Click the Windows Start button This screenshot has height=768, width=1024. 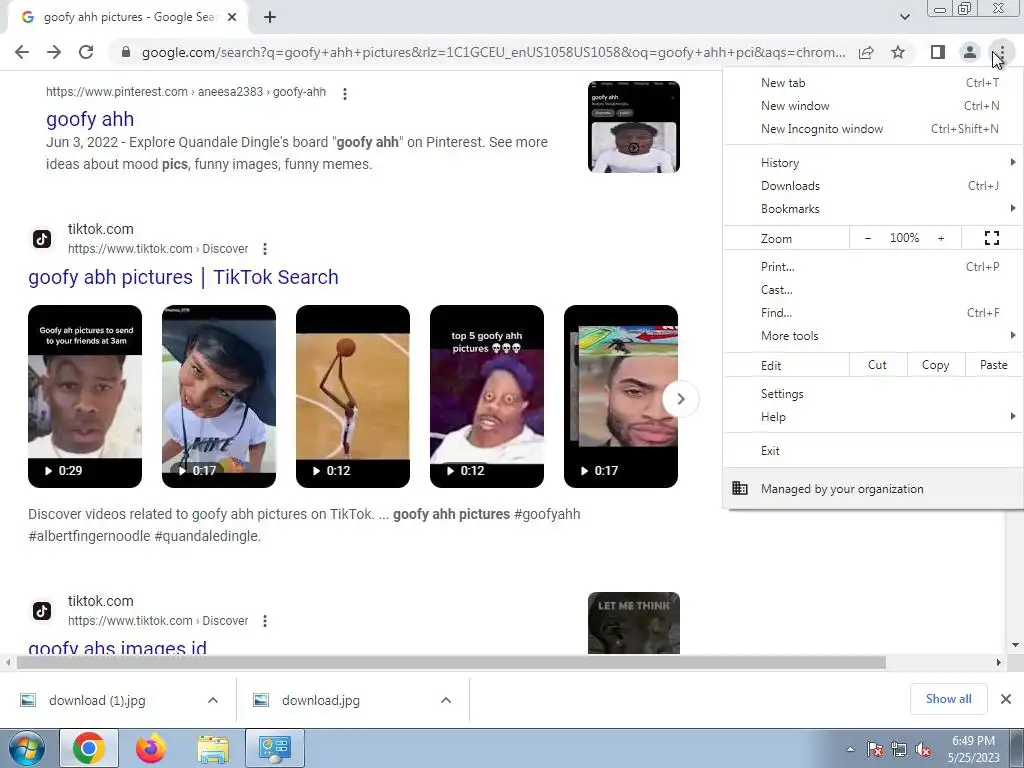click(27, 748)
